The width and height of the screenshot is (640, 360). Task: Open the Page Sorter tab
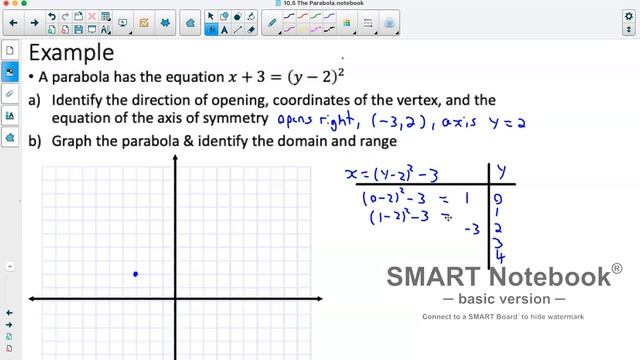[10, 51]
